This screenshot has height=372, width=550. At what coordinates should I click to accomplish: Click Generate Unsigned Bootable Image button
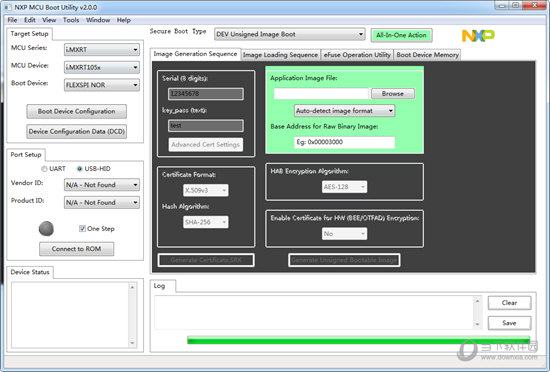344,260
